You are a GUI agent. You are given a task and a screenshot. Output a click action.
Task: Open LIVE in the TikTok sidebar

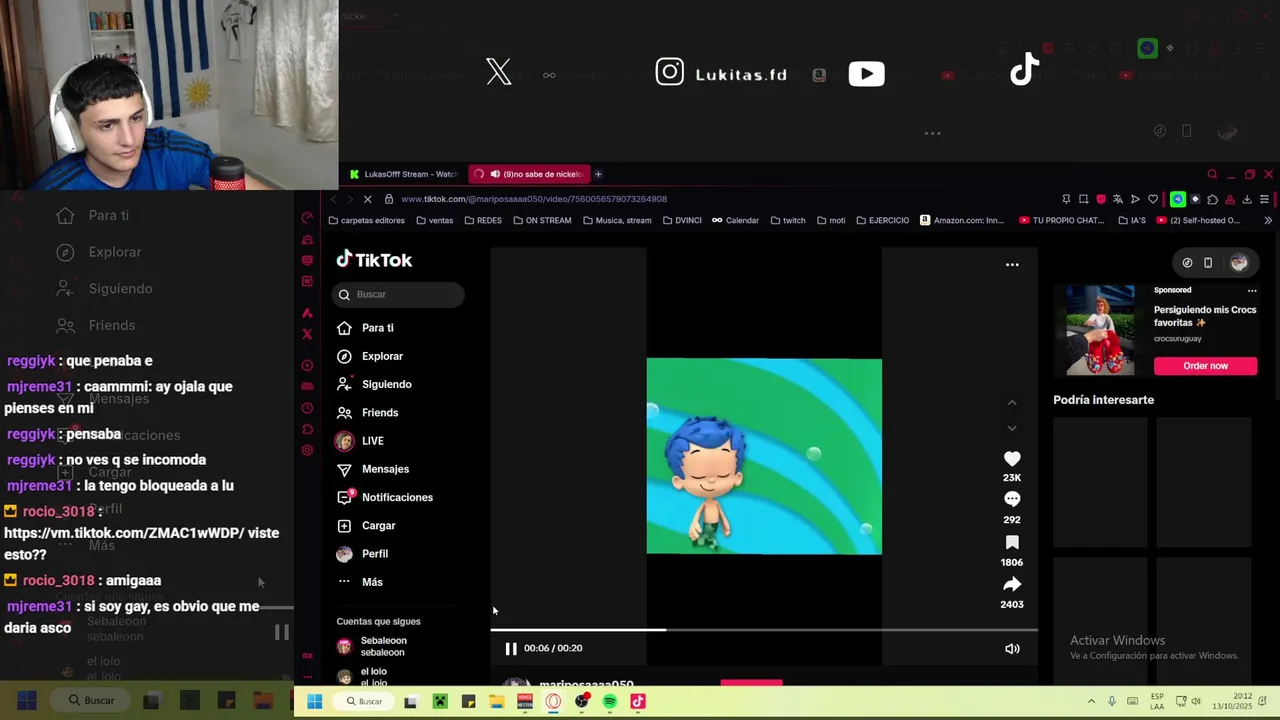(x=360, y=441)
